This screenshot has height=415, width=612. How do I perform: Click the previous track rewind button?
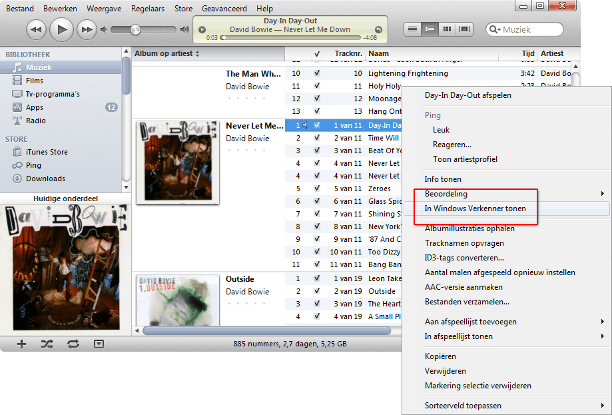36,30
